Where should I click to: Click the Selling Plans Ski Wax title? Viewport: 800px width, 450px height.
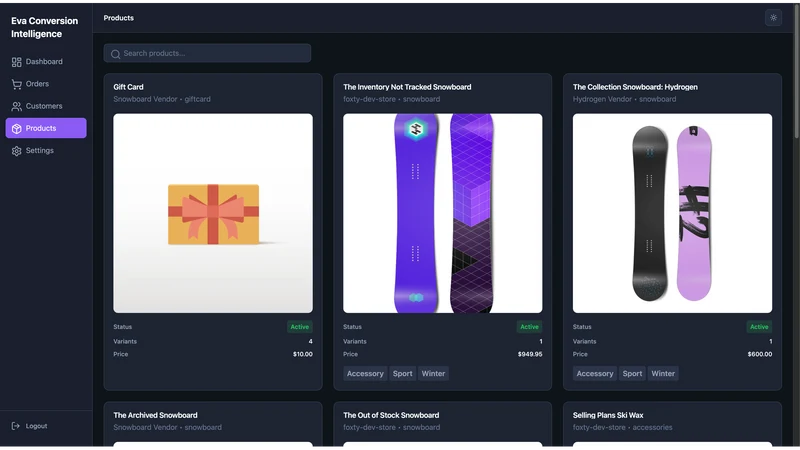608,415
